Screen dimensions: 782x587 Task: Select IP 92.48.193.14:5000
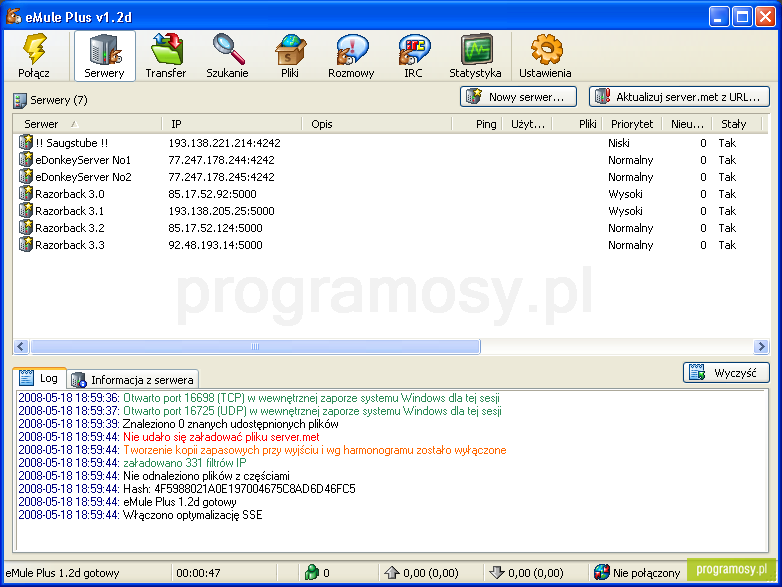point(215,245)
